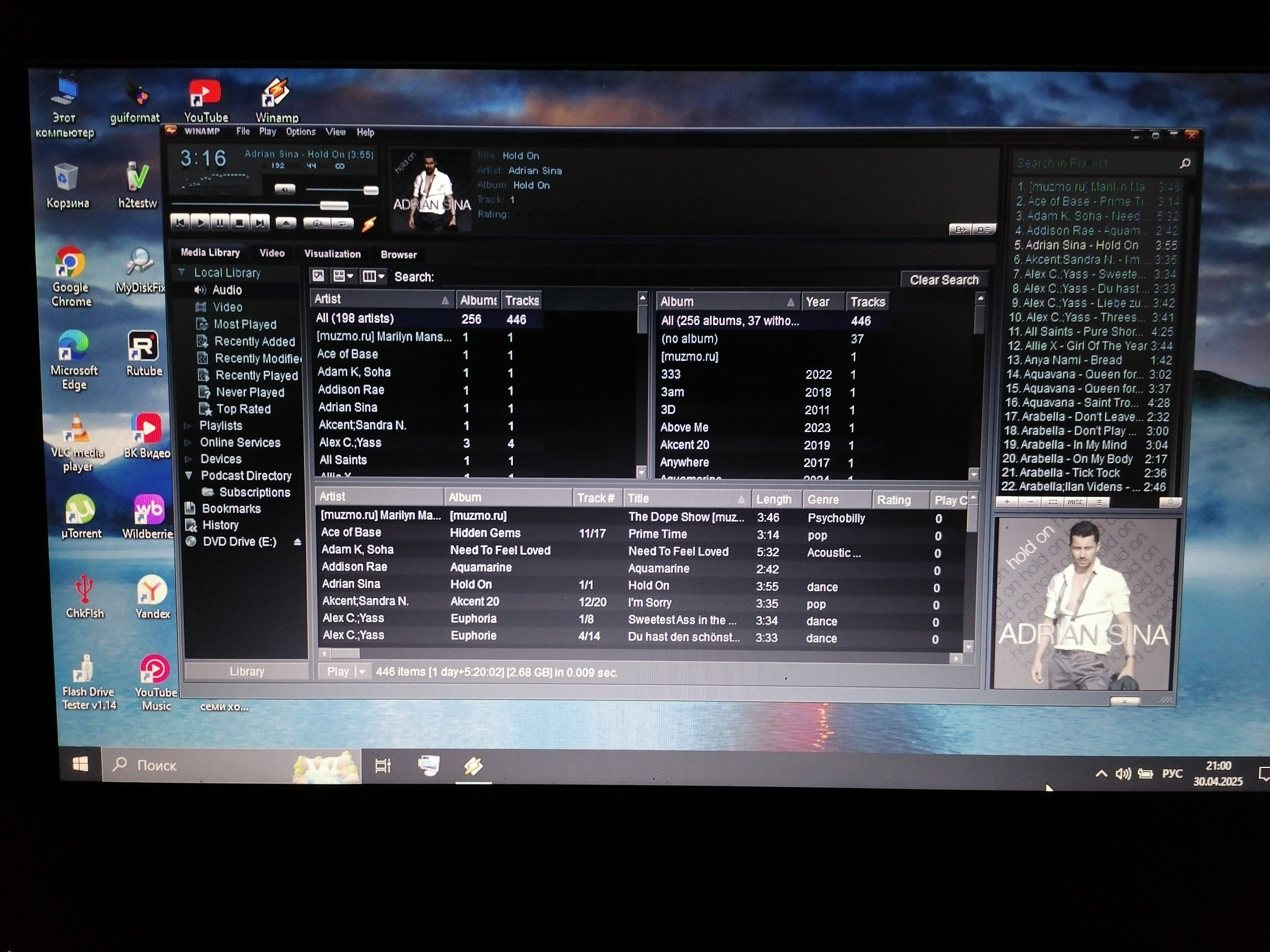Collapse the Local Library tree node
This screenshot has width=1270, height=952.
point(181,272)
